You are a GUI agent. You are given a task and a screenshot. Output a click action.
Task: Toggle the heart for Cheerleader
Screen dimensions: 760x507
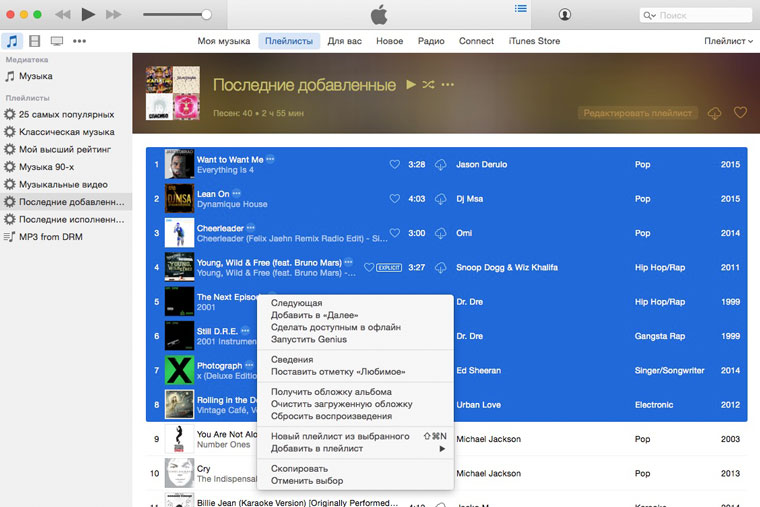(x=395, y=233)
